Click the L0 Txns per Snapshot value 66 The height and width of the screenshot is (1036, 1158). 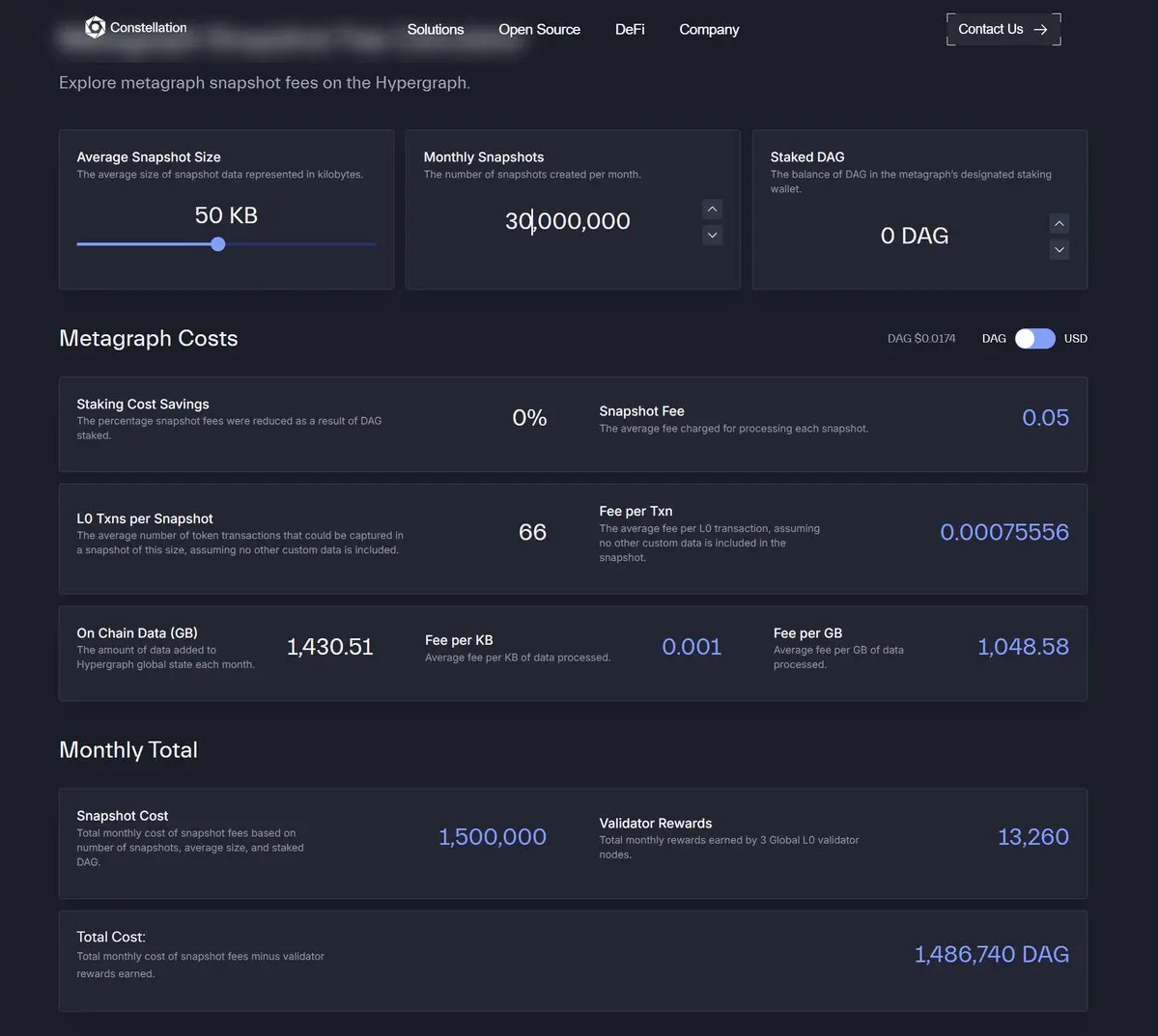[532, 532]
